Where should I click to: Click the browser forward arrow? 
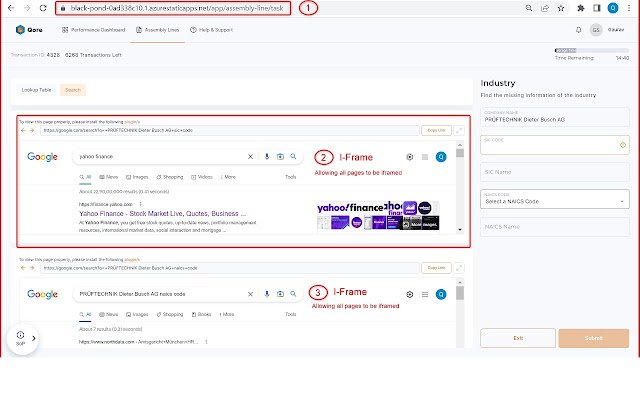click(x=27, y=8)
